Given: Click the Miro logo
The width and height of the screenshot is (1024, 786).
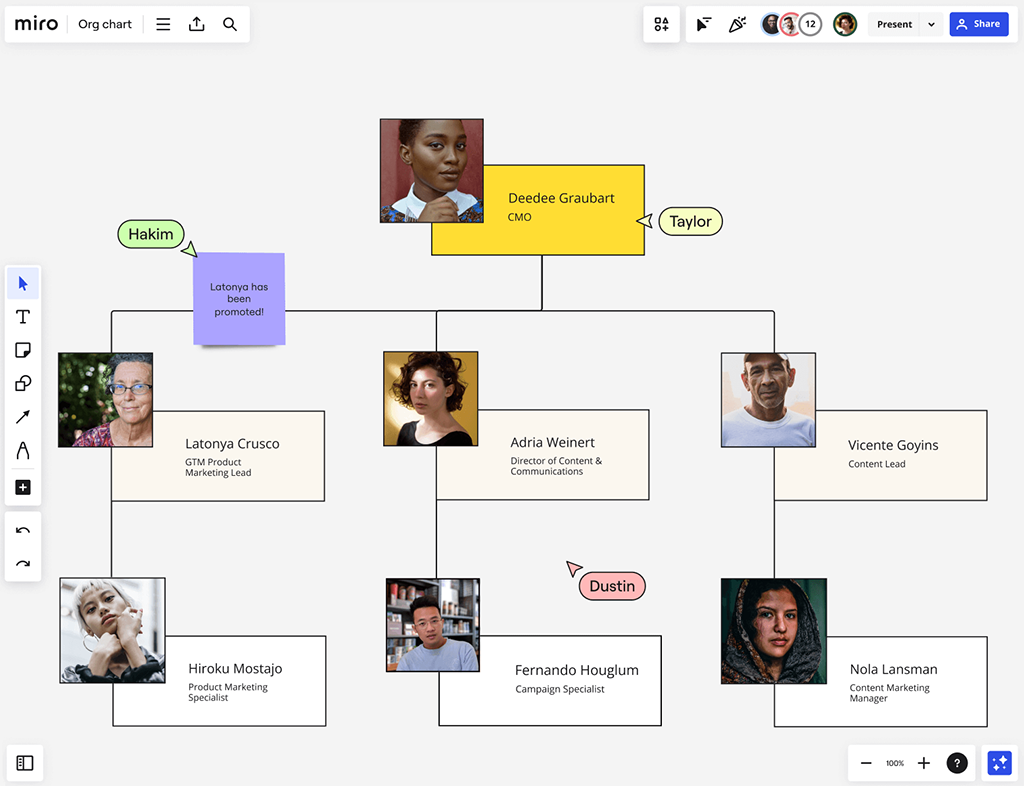Looking at the screenshot, I should tap(37, 24).
